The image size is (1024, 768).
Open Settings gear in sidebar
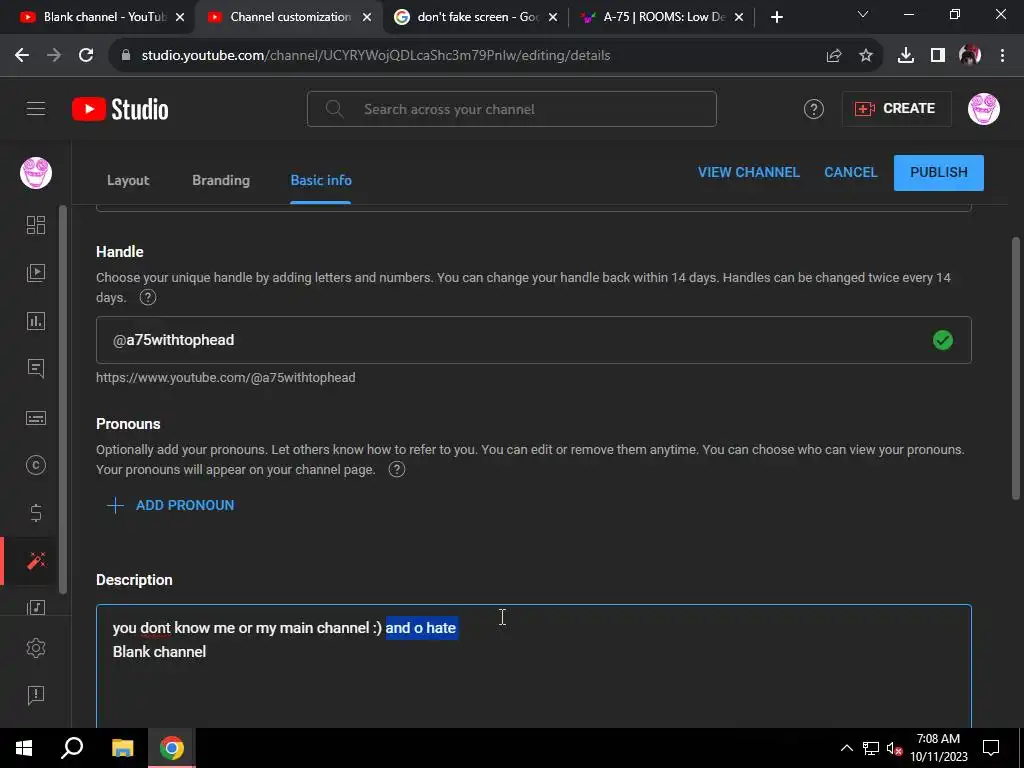click(36, 648)
